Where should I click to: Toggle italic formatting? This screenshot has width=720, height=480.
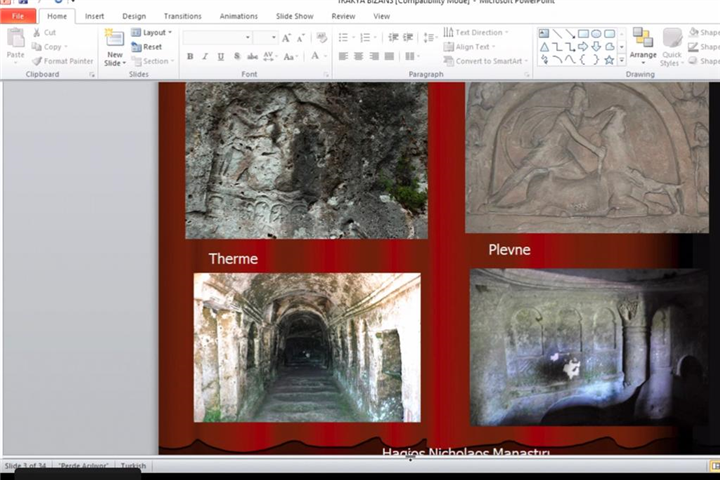[x=205, y=56]
